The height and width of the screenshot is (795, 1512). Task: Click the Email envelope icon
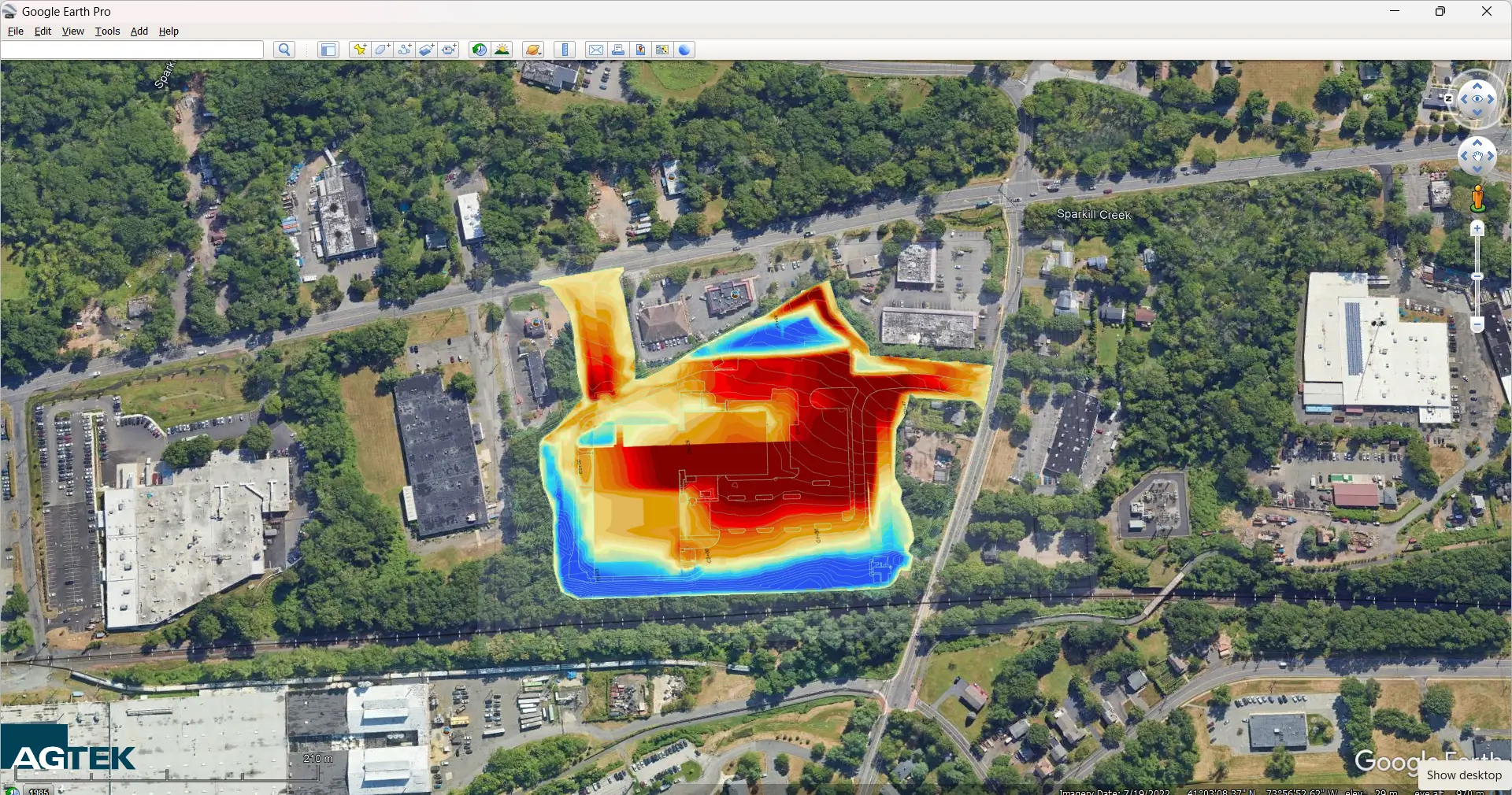(596, 50)
